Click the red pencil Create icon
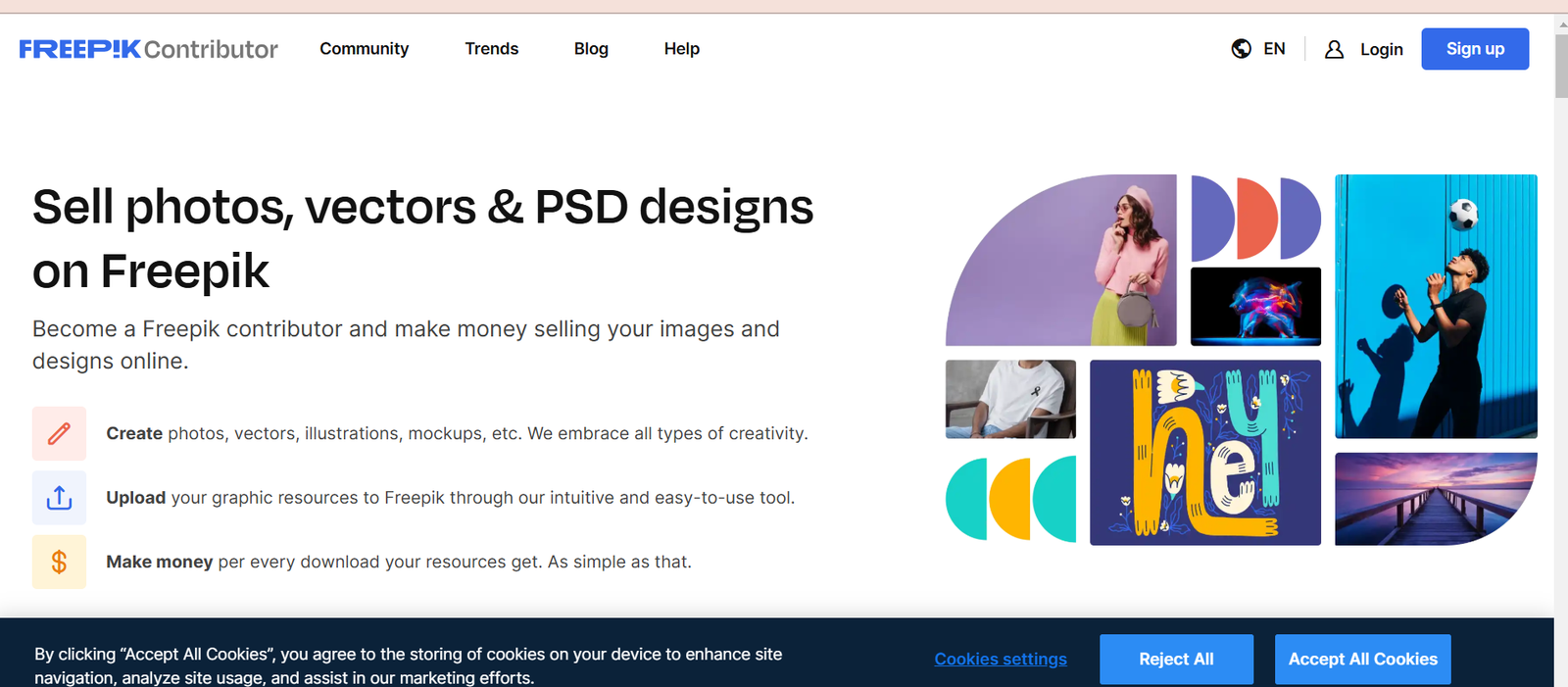 59,433
